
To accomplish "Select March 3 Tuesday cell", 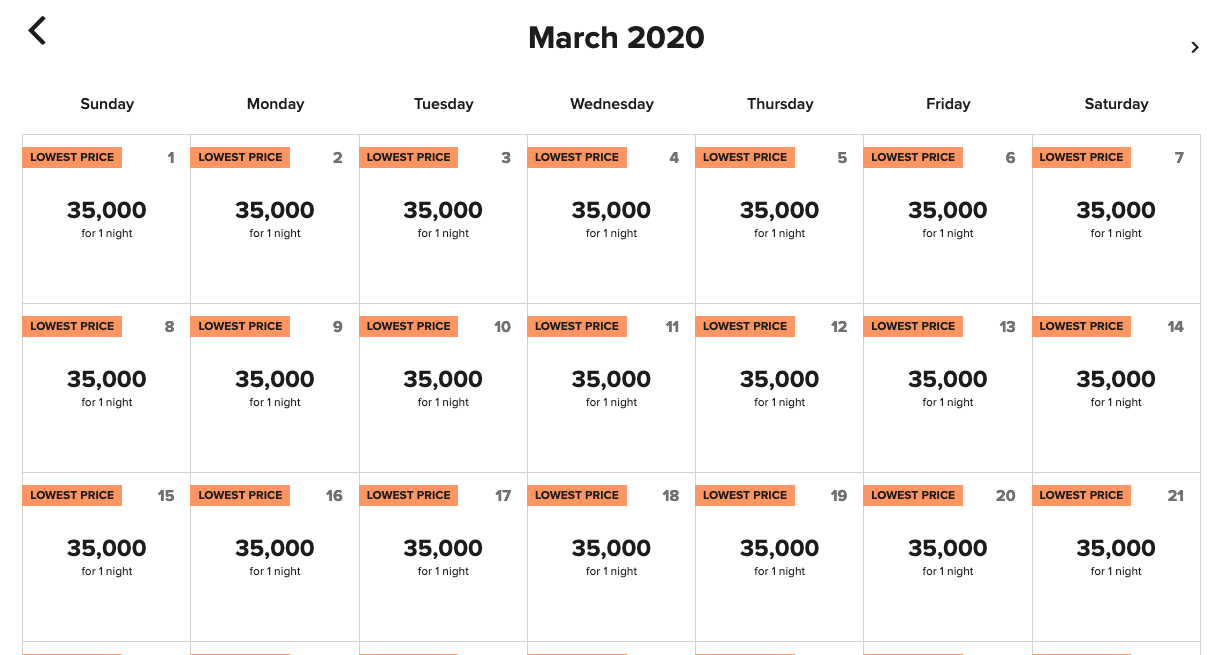I will [x=443, y=219].
